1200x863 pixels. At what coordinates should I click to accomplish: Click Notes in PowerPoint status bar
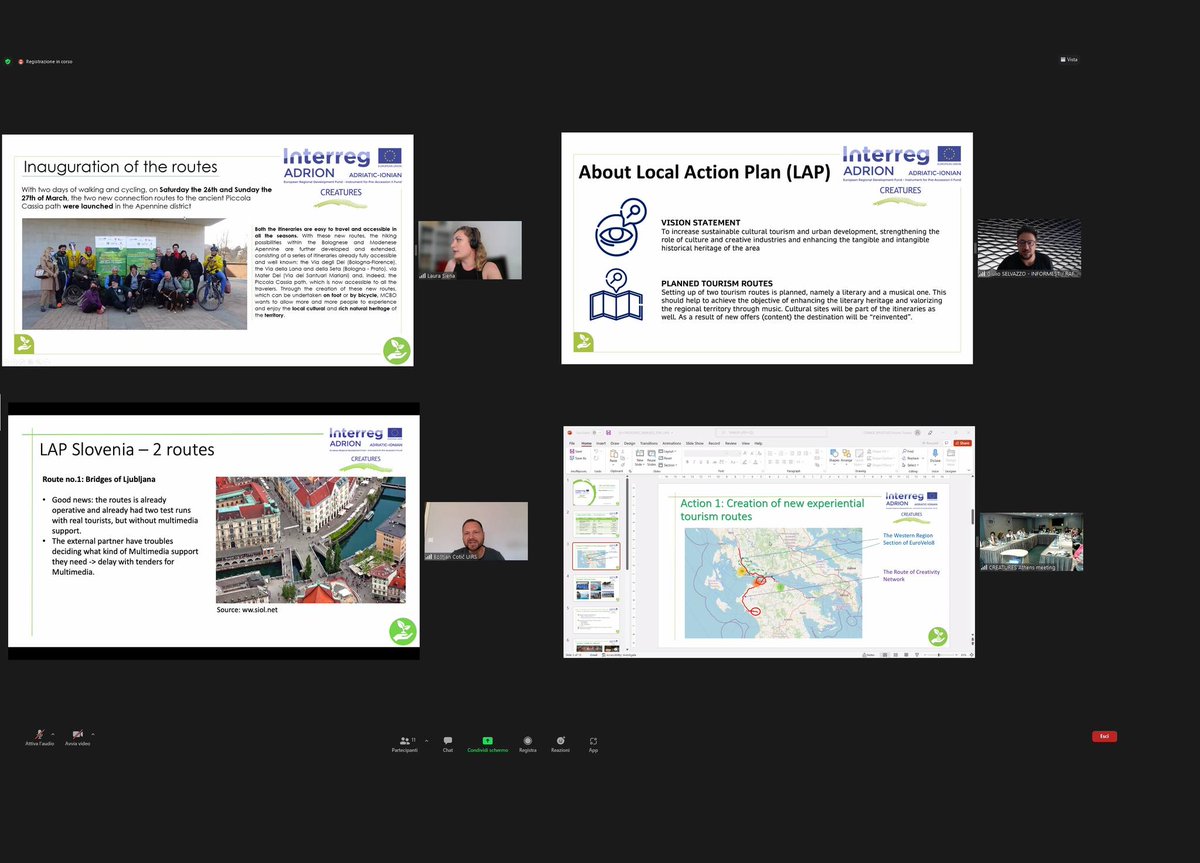point(868,655)
